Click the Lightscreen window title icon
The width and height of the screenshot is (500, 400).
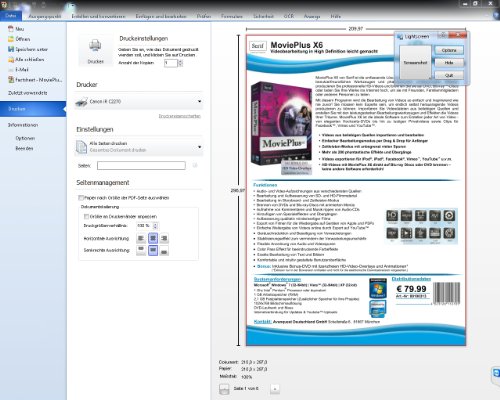point(400,37)
